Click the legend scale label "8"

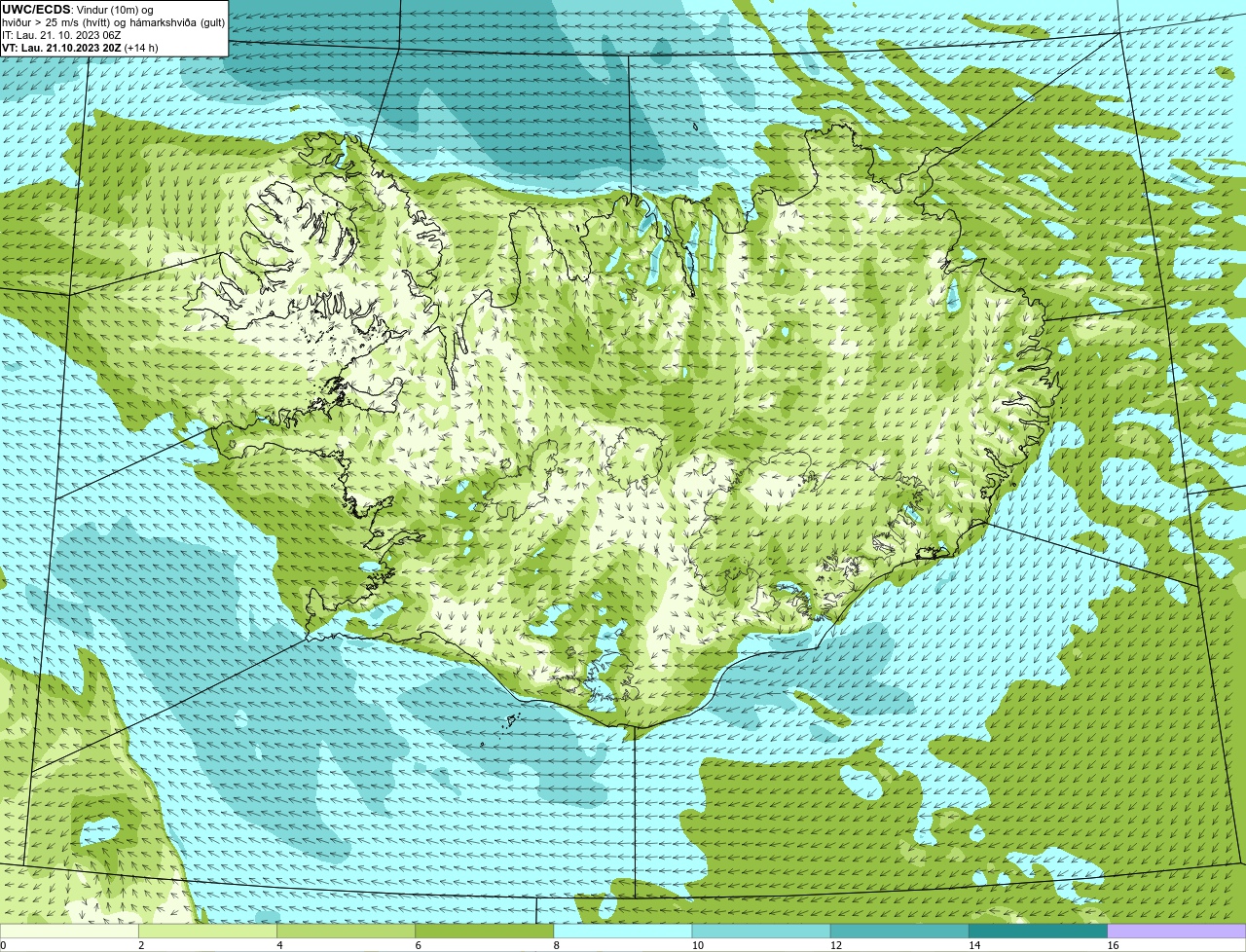tap(556, 945)
